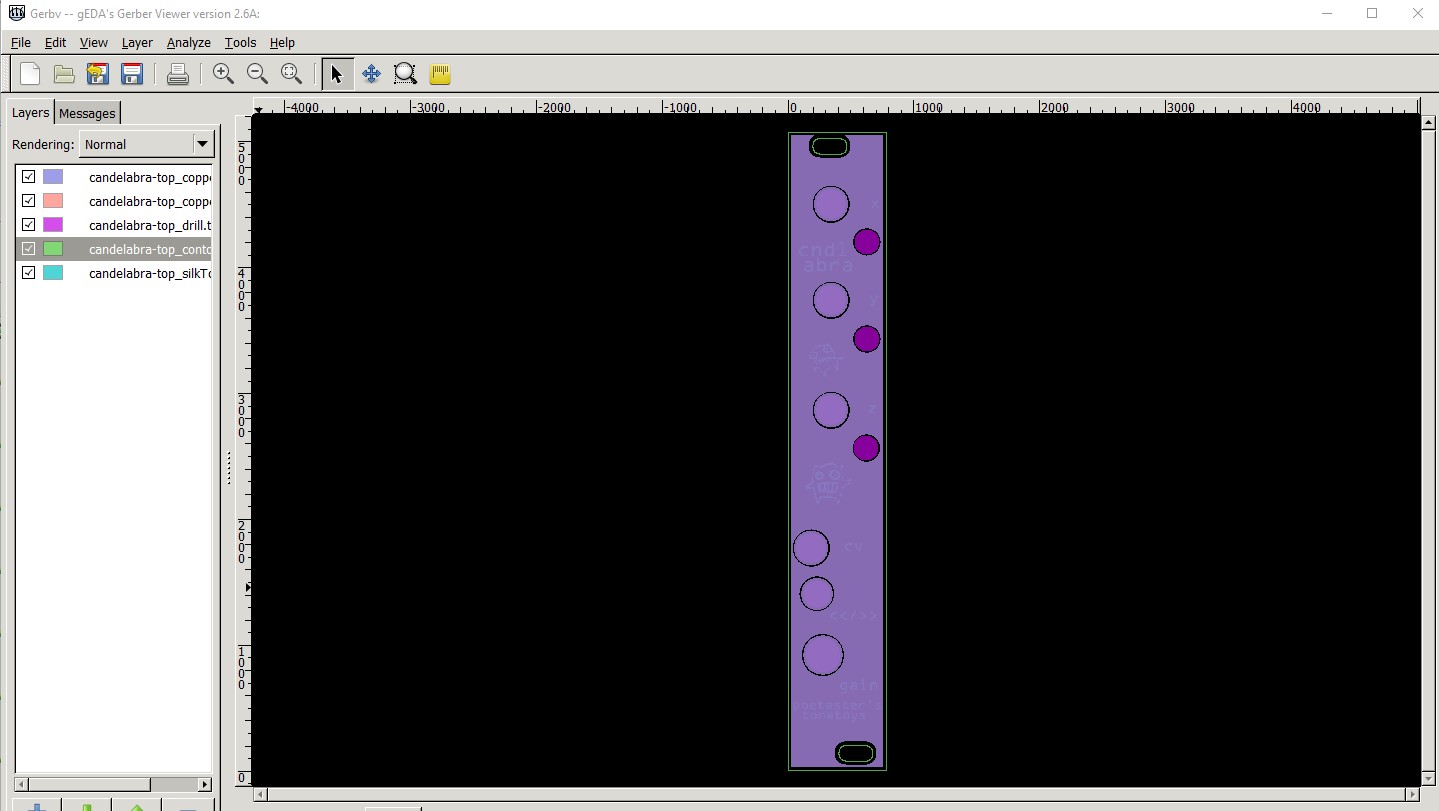Open the Analyze menu
Viewport: 1439px width, 811px height.
click(188, 43)
